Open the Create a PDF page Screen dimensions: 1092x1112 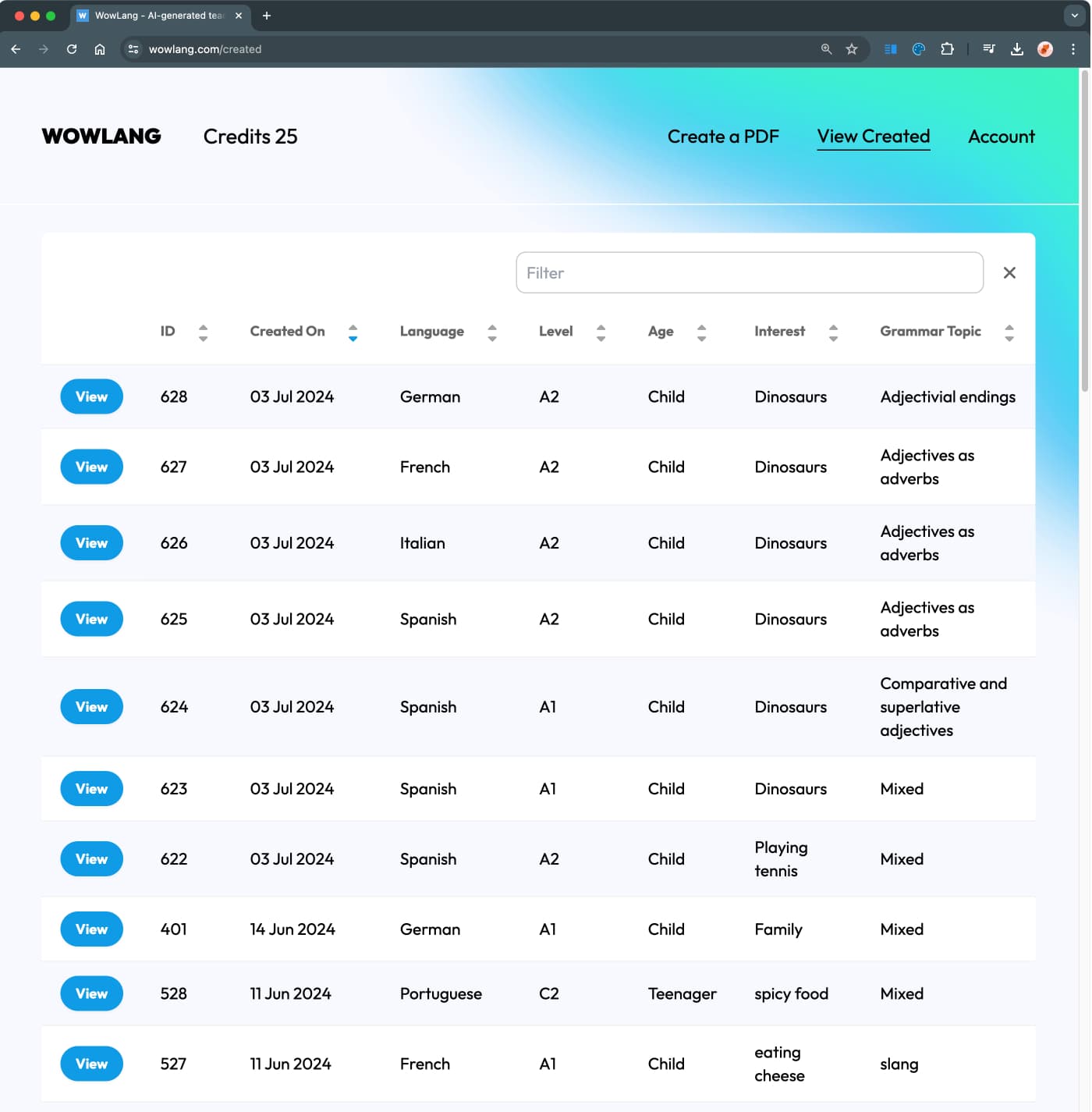click(x=723, y=137)
